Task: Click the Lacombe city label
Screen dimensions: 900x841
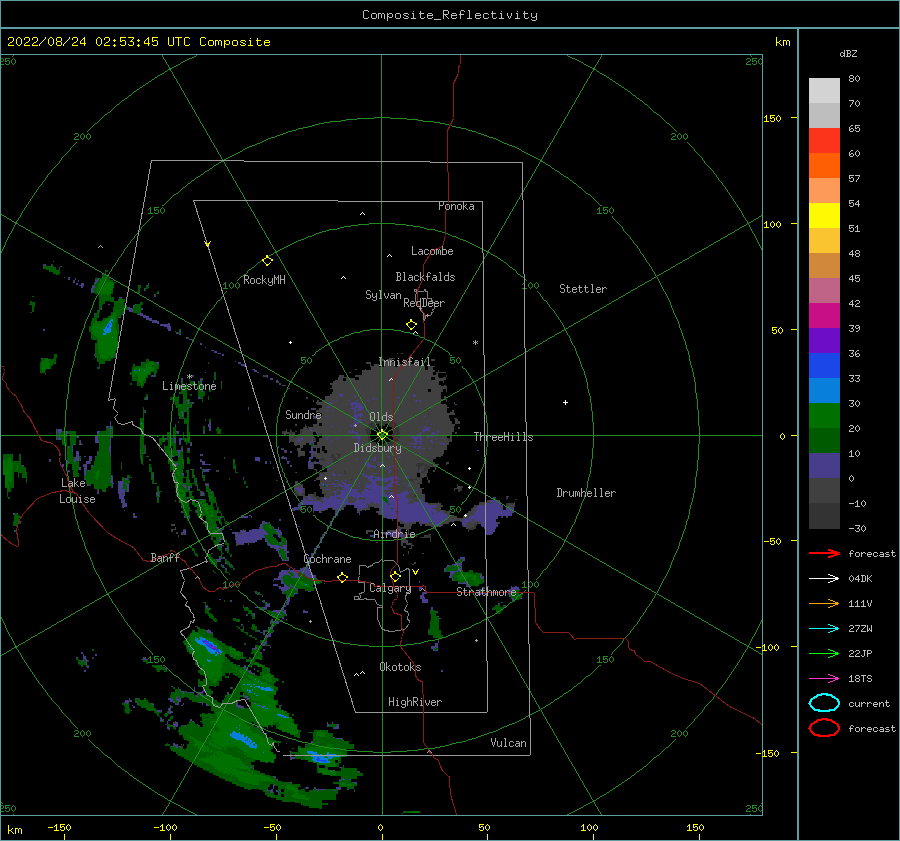Action: click(432, 251)
